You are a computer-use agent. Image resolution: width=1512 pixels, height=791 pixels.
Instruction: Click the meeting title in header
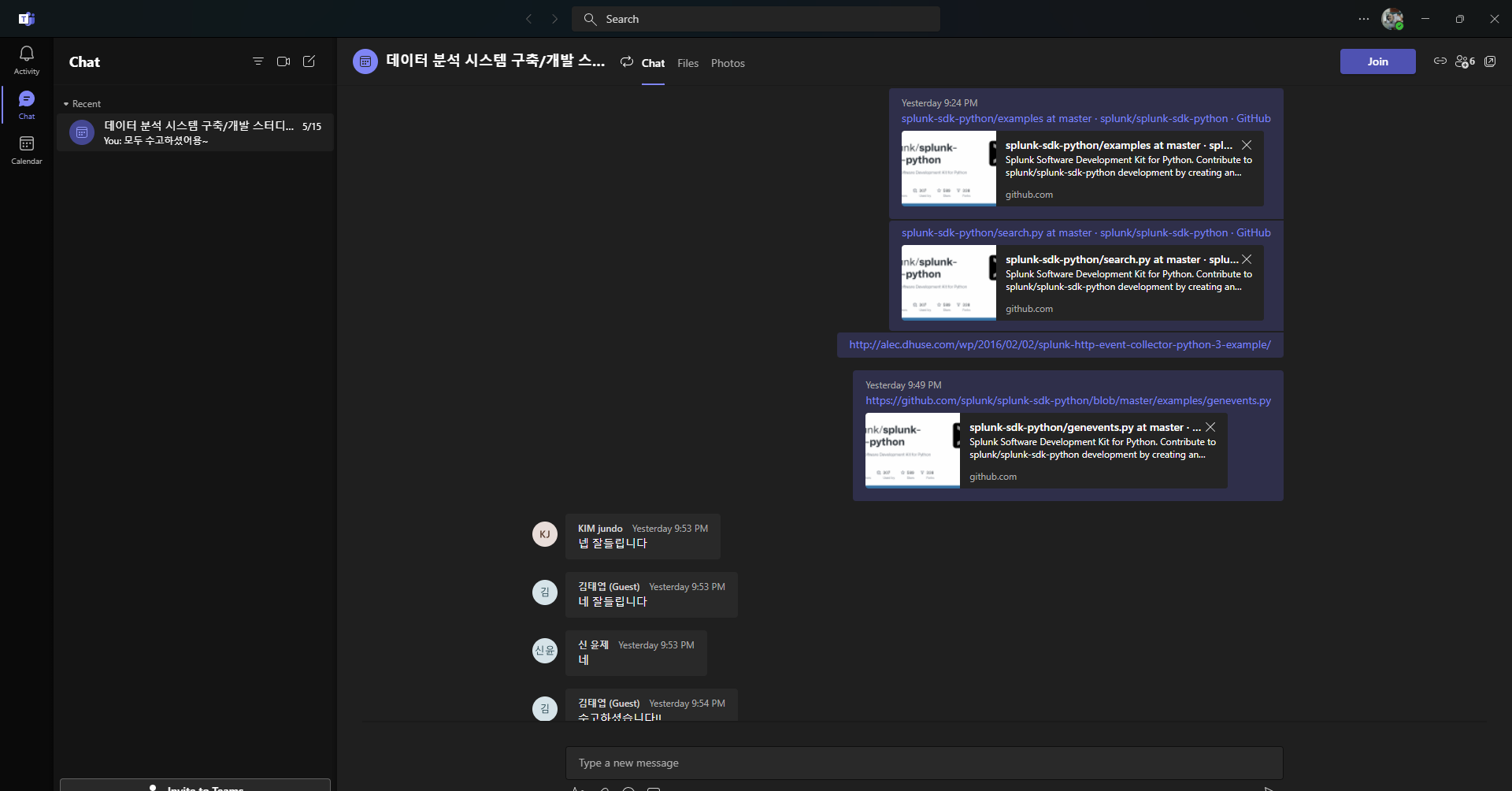tap(495, 61)
